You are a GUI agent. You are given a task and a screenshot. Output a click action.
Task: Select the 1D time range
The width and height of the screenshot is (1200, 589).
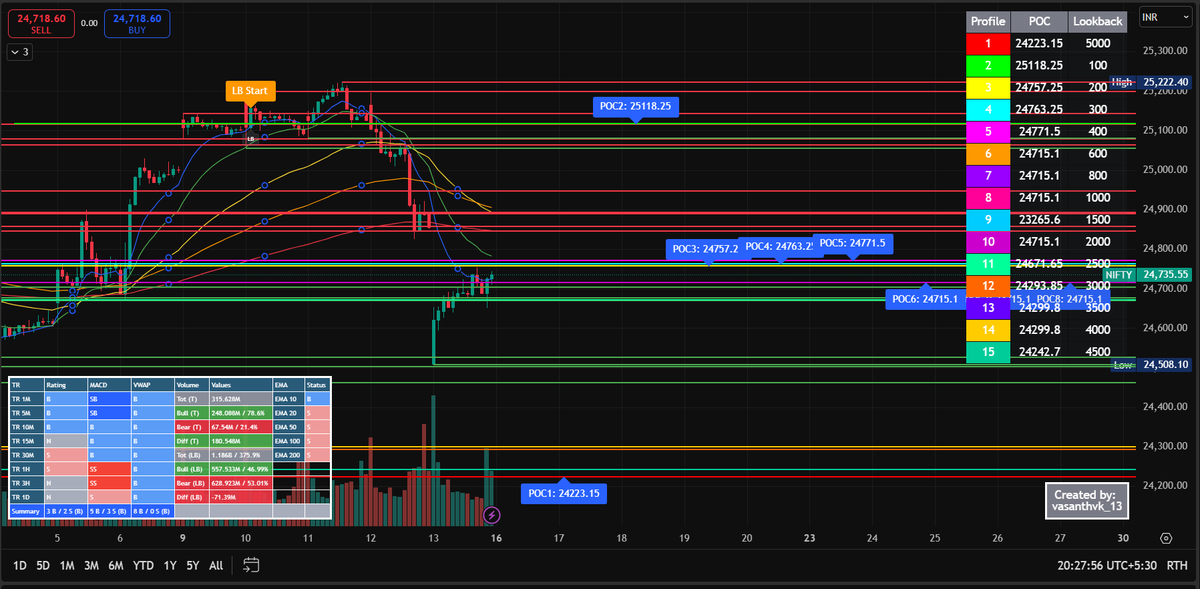pos(19,565)
